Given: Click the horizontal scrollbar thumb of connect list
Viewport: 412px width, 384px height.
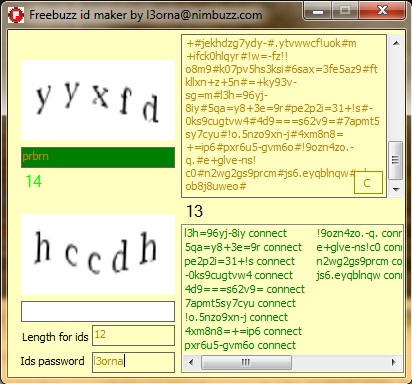Looking at the screenshot, I should [x=246, y=362].
